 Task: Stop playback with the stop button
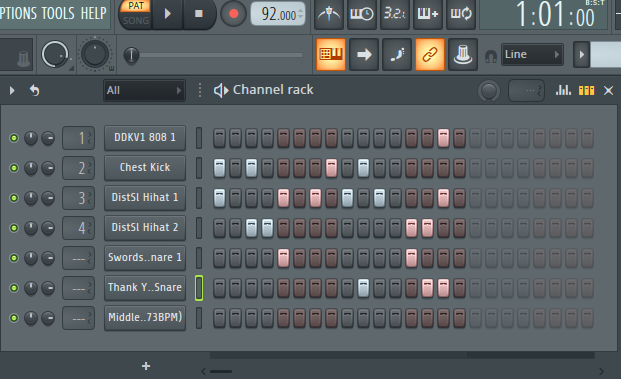[x=199, y=14]
